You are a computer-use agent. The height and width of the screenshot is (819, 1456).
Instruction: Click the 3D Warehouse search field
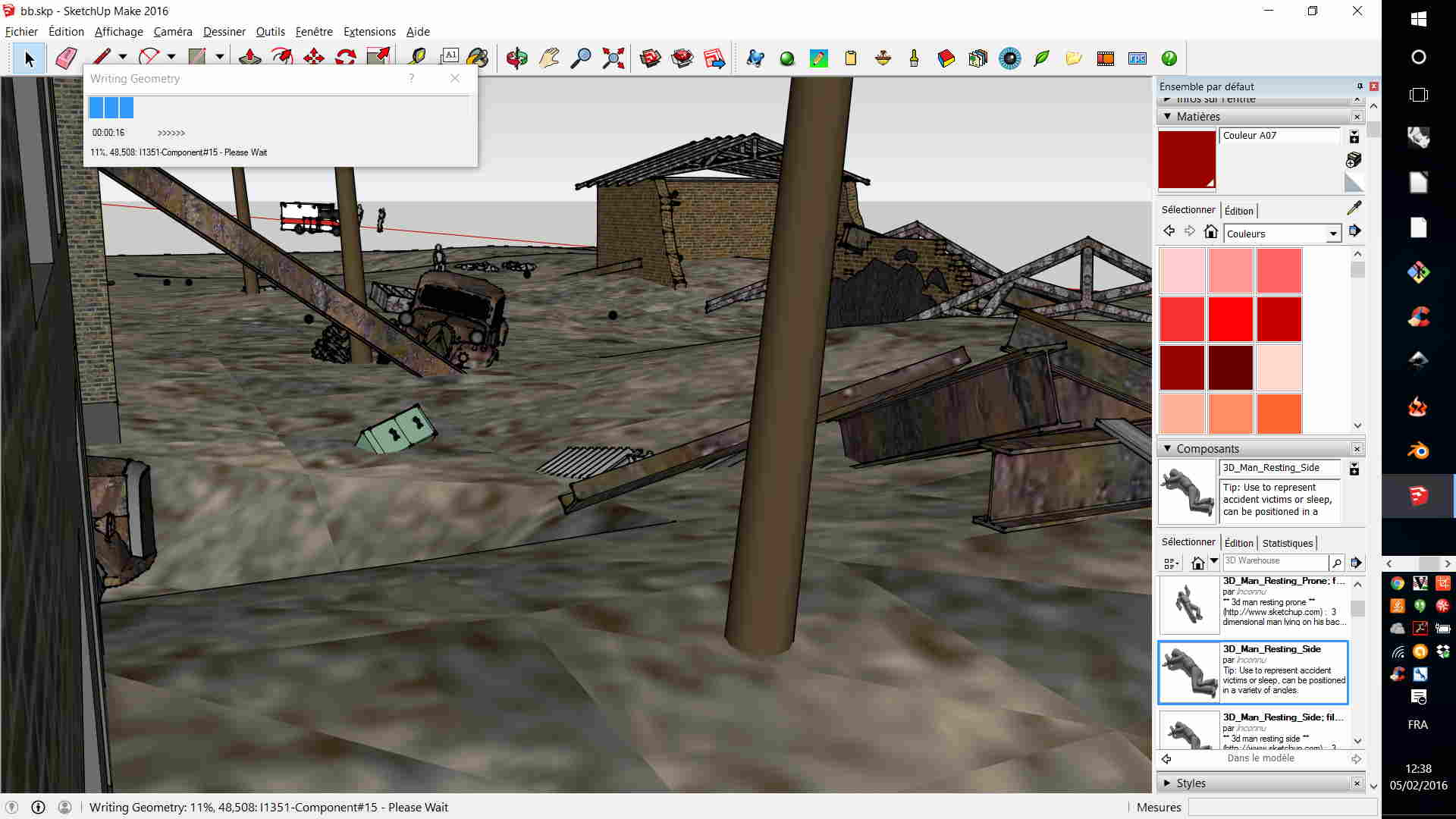pyautogui.click(x=1276, y=561)
